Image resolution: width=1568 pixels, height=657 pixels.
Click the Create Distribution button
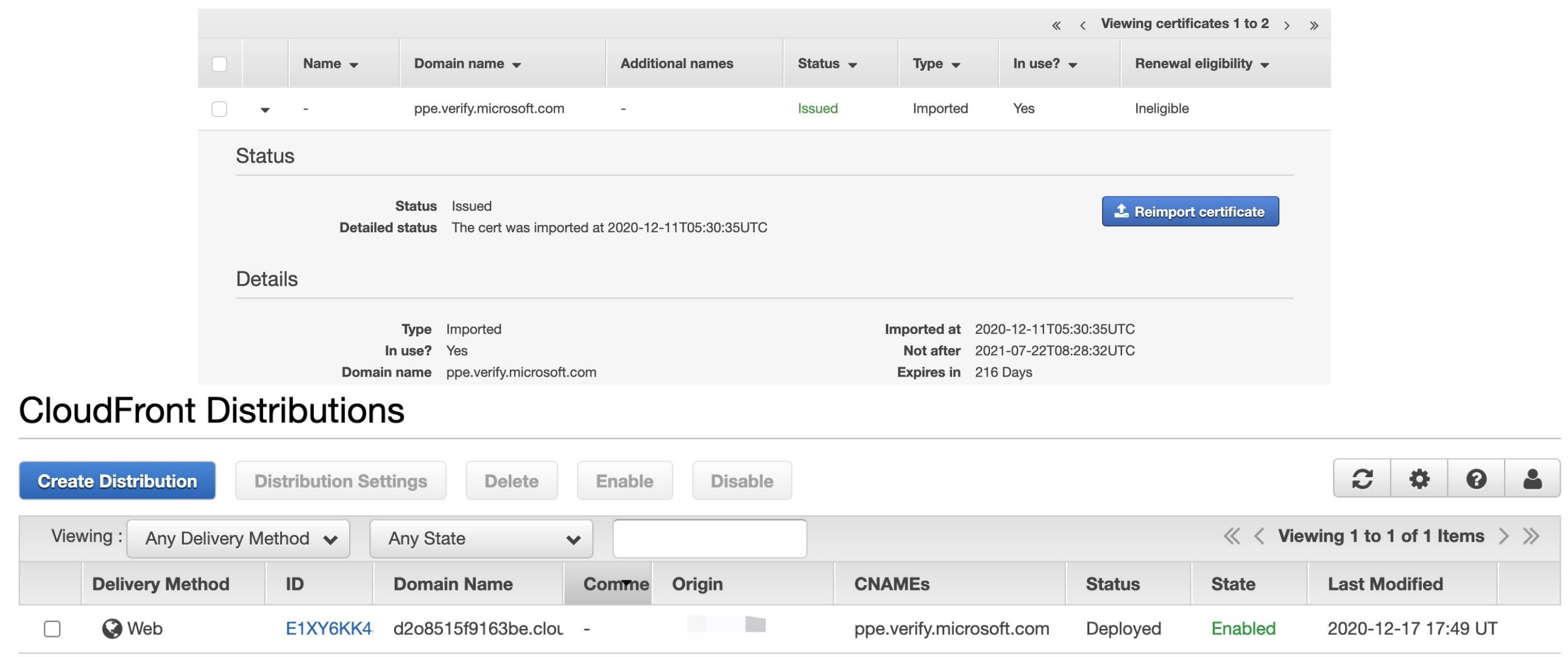point(117,481)
